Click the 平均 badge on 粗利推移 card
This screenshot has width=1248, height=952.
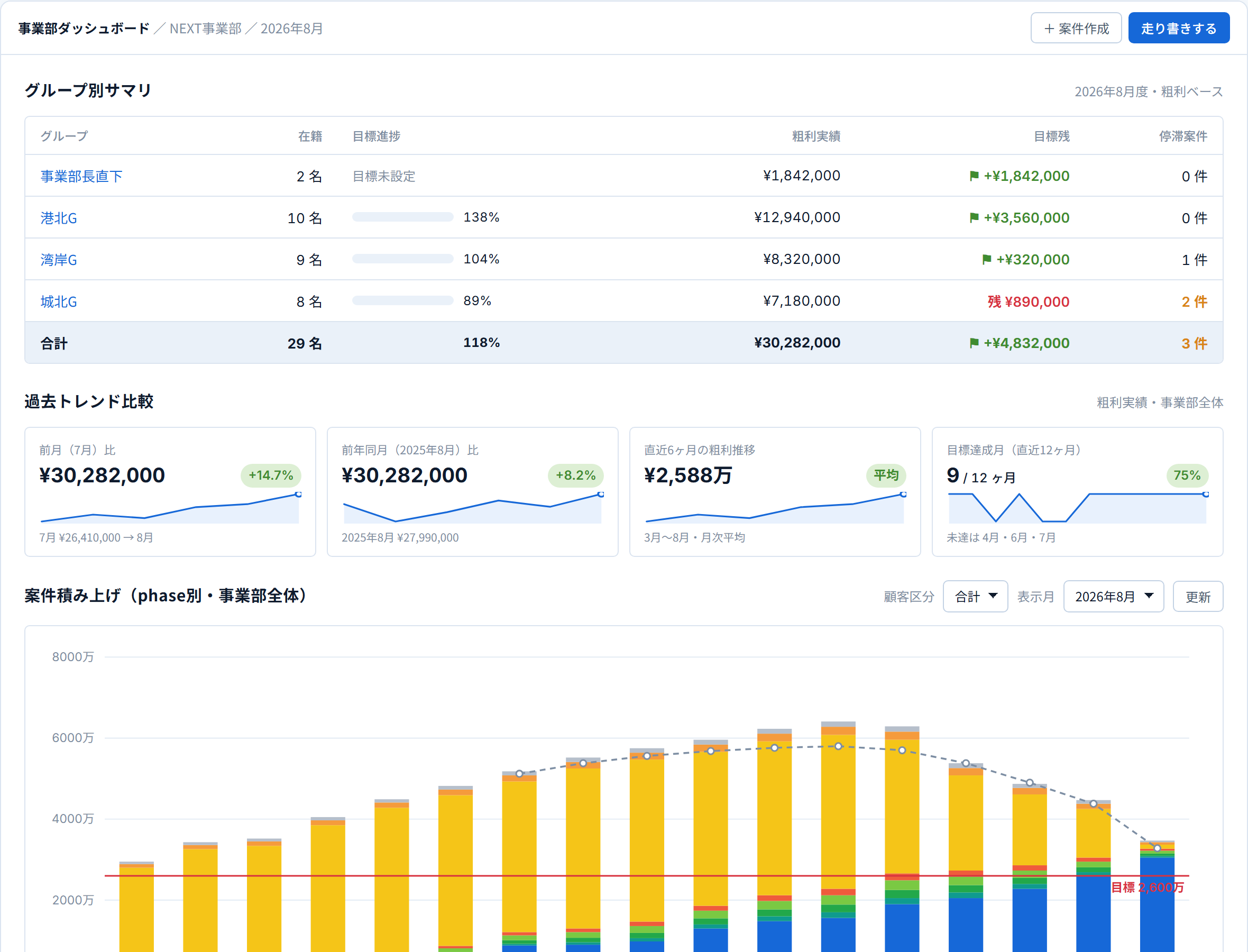click(886, 475)
